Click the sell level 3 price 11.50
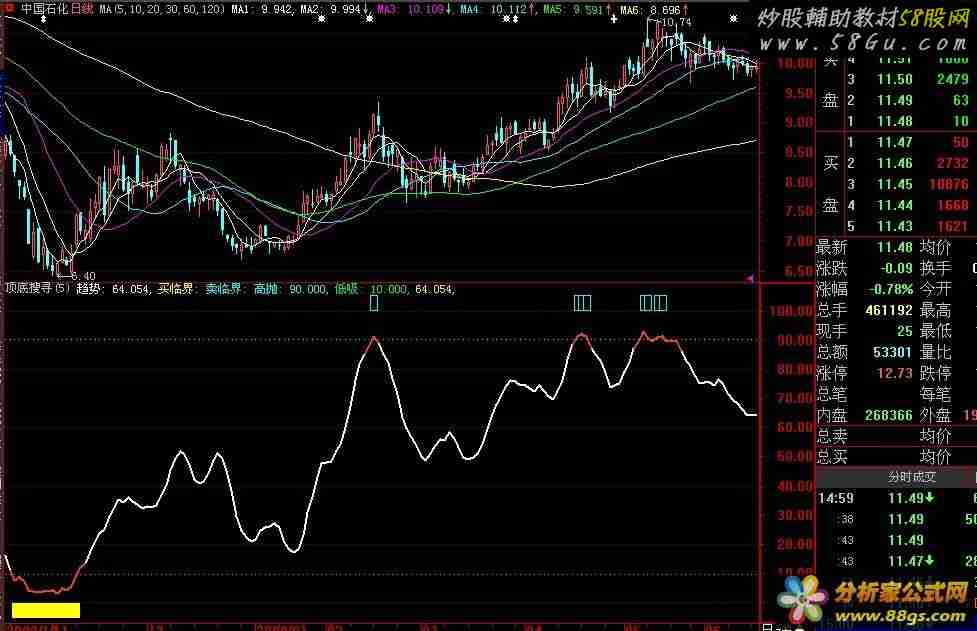The width and height of the screenshot is (977, 631). tap(894, 79)
